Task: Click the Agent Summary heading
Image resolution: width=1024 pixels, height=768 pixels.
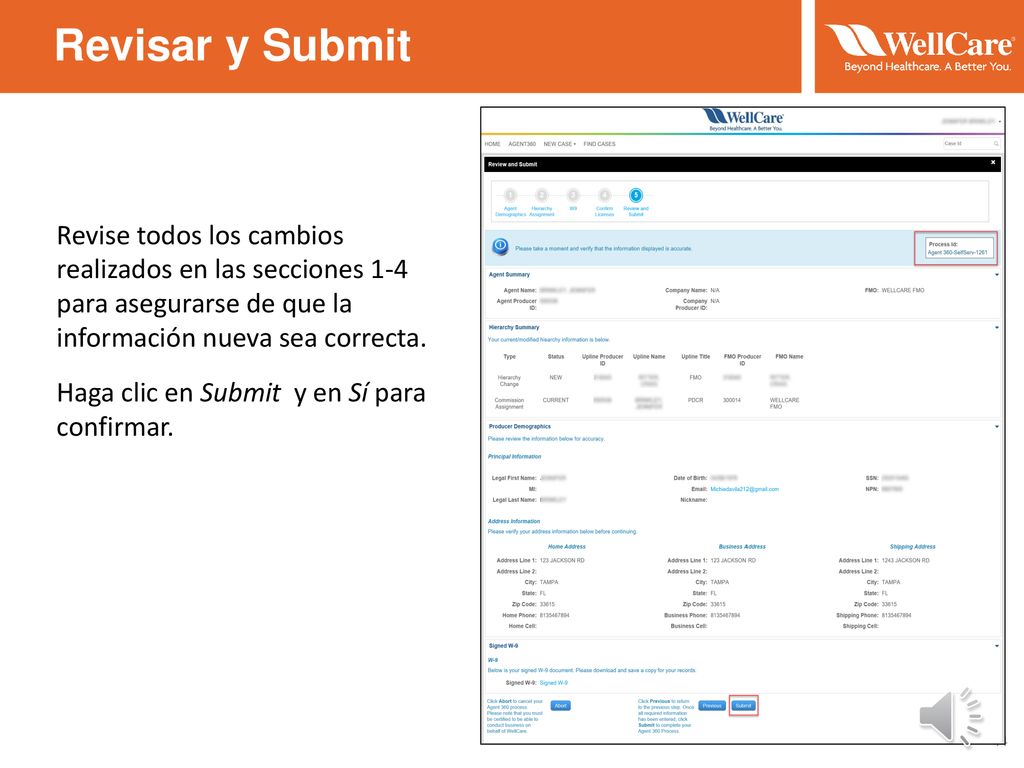Action: click(509, 275)
